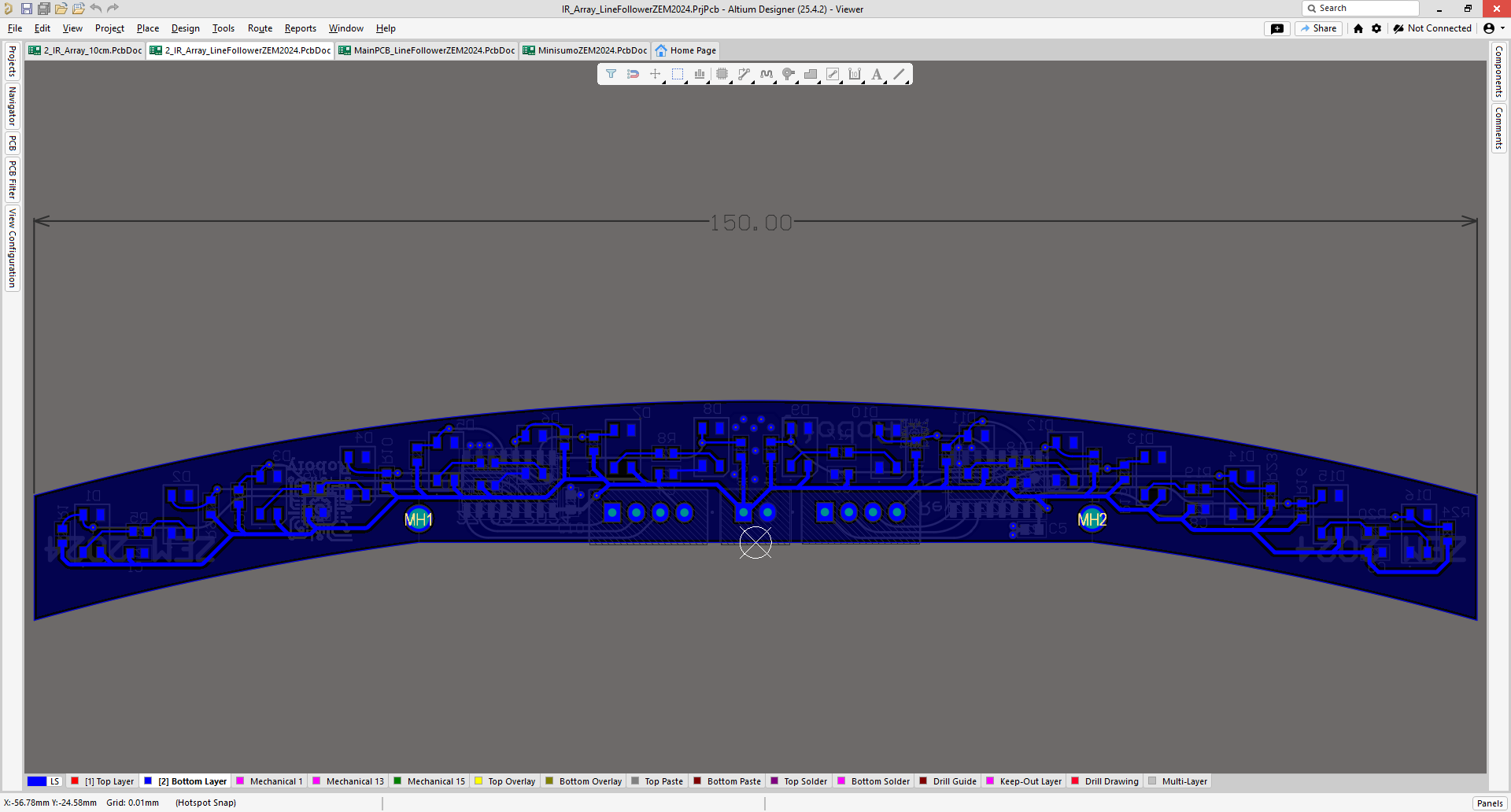This screenshot has width=1511, height=812.
Task: Open the Home icon at top right
Action: (1358, 28)
